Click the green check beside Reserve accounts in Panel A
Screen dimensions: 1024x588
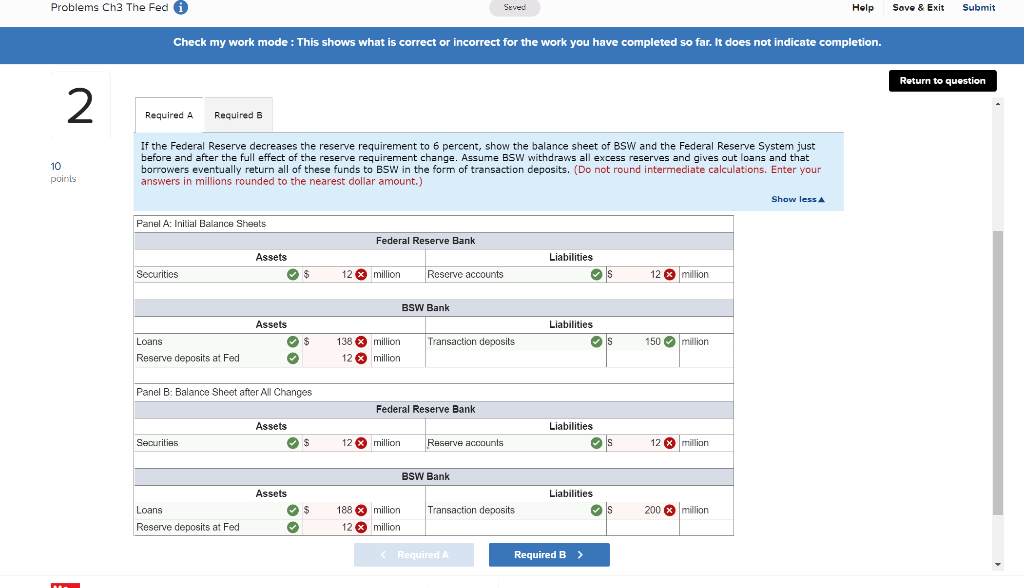point(596,274)
